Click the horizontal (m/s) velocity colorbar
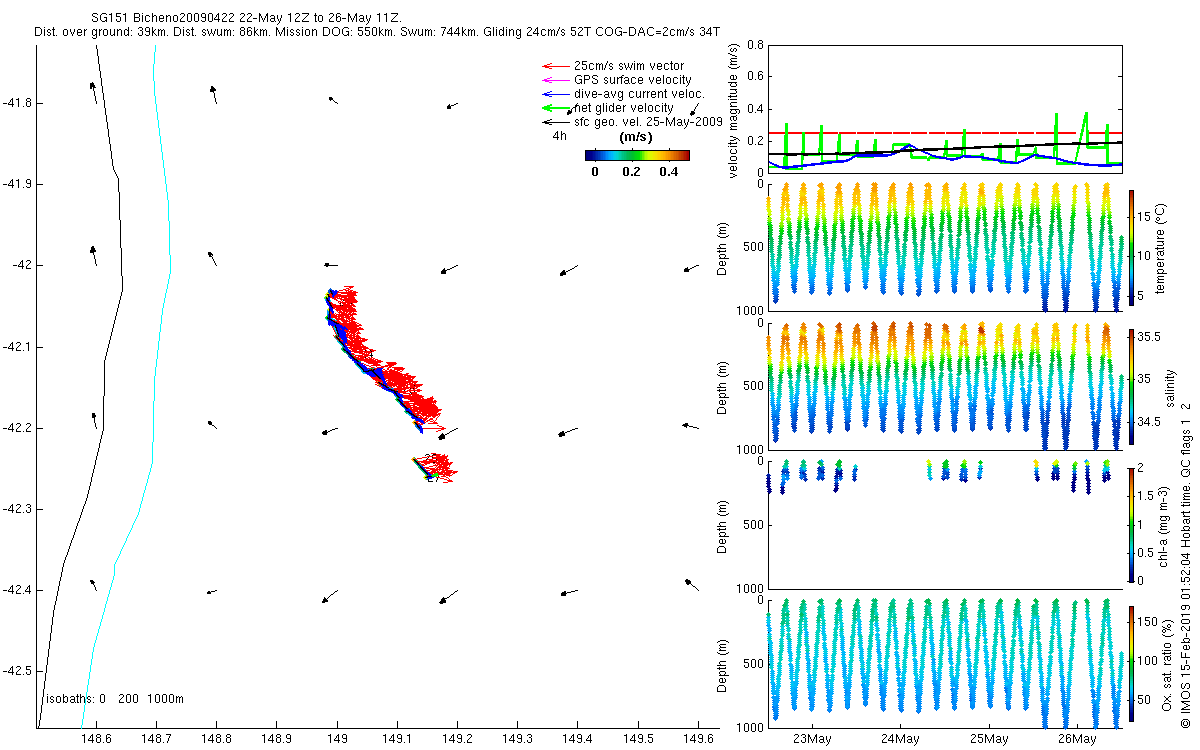 tap(637, 155)
